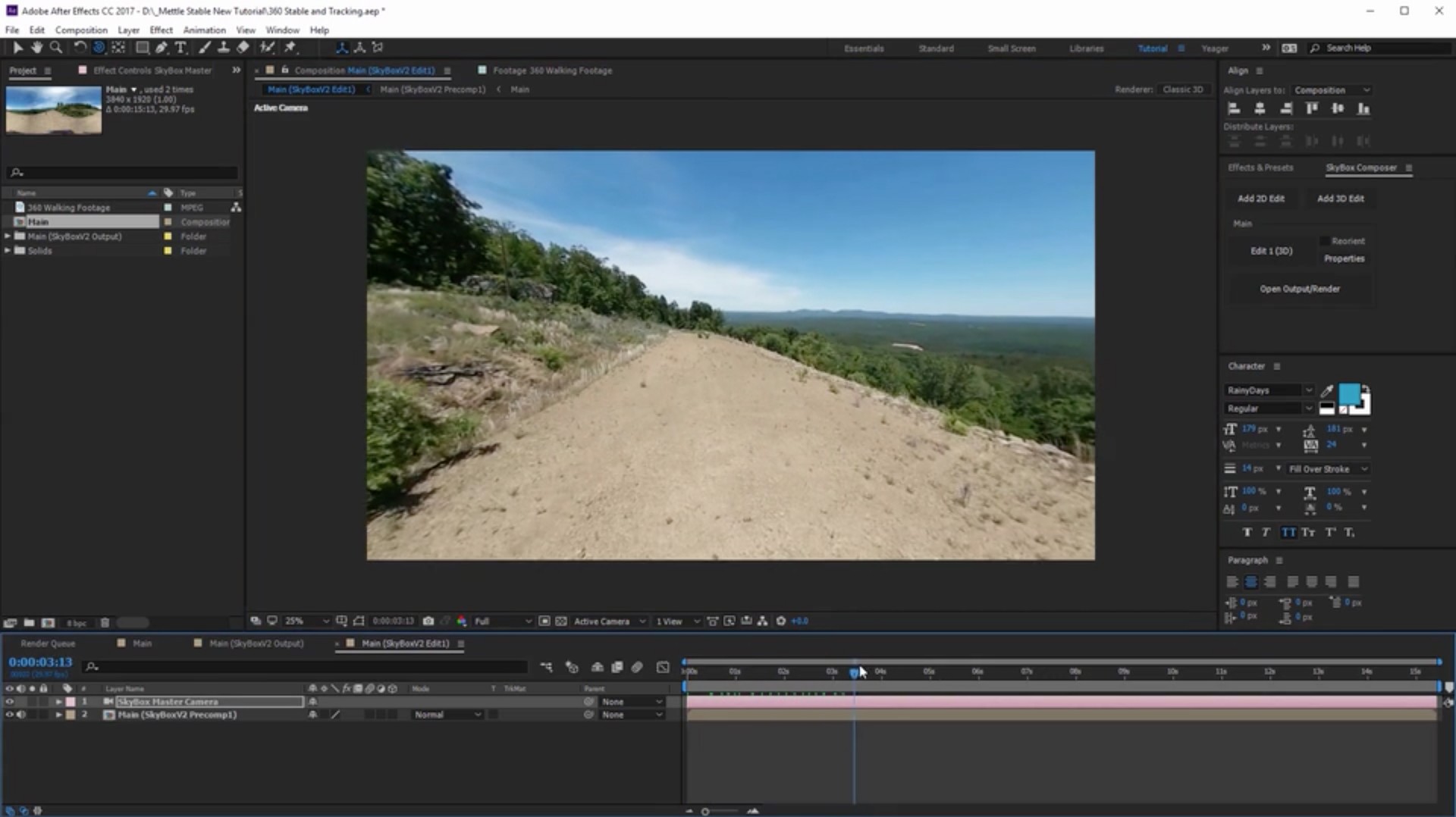Viewport: 1456px width, 817px height.
Task: Hide the SkyBox Master Camera layer
Action: pyautogui.click(x=10, y=702)
